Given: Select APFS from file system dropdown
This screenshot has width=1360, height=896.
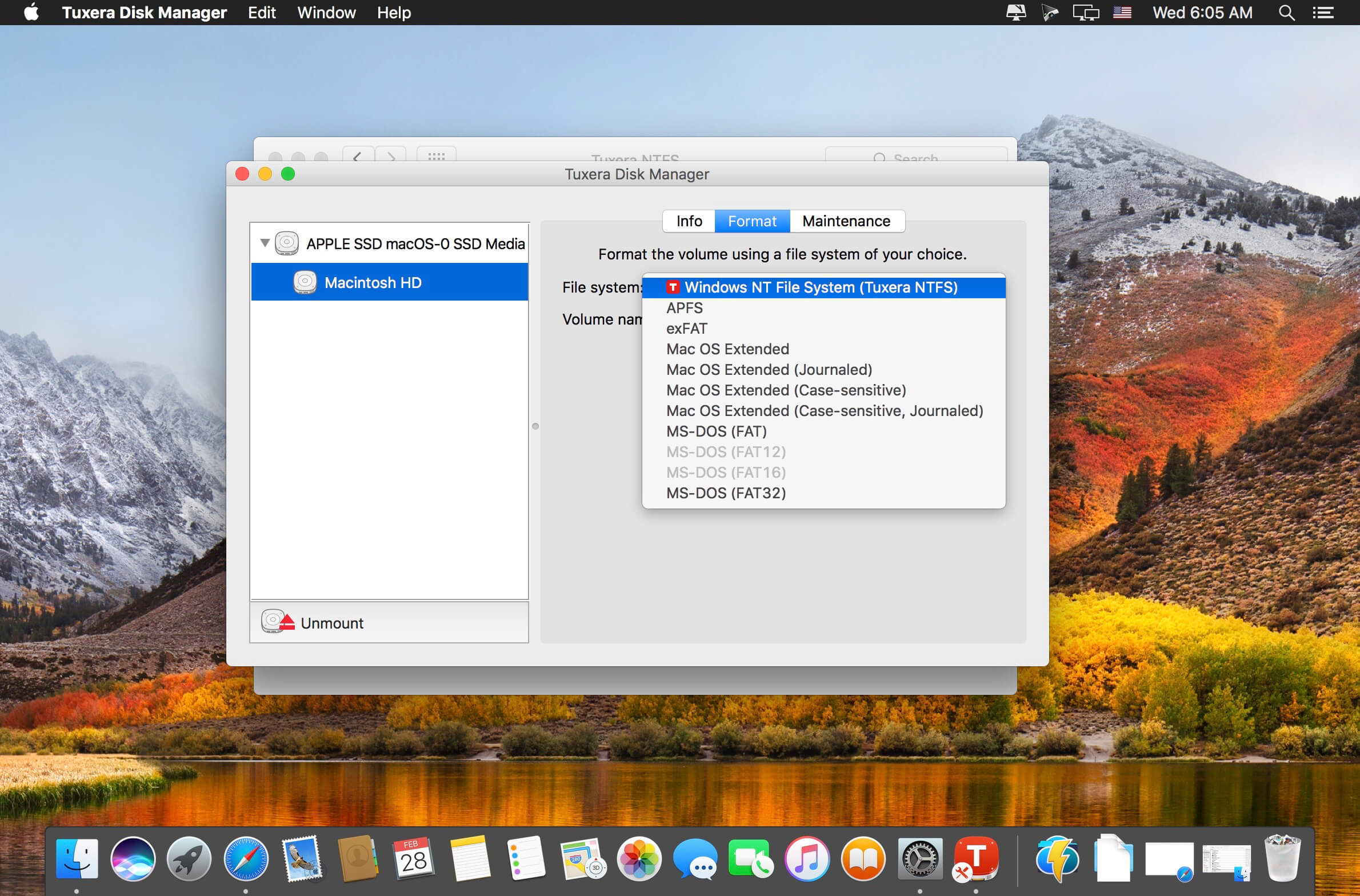Looking at the screenshot, I should point(684,307).
